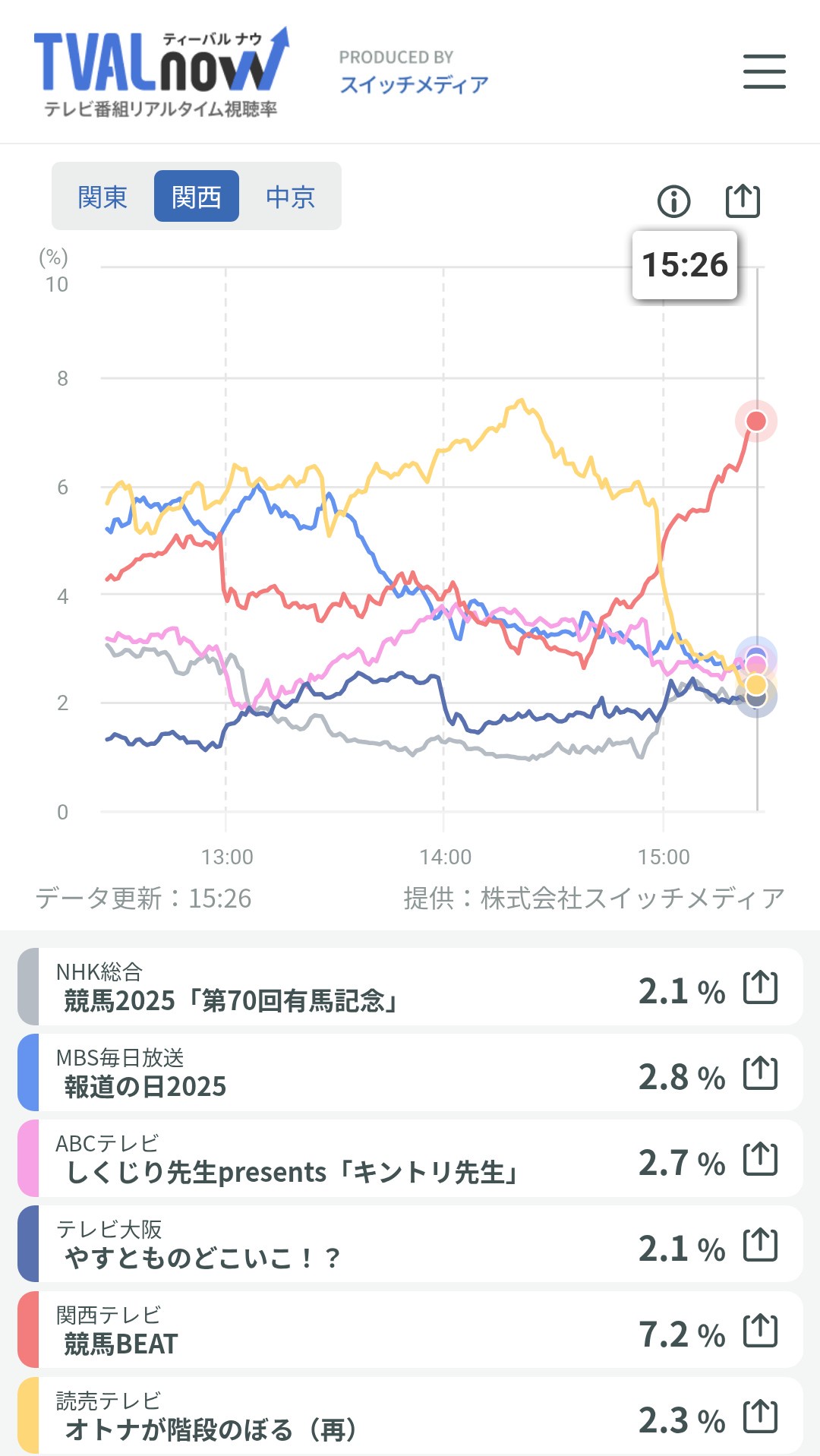The image size is (820, 1456).
Task: Share the 読売テレビ オトナが階段のぼる rating
Action: (760, 1417)
